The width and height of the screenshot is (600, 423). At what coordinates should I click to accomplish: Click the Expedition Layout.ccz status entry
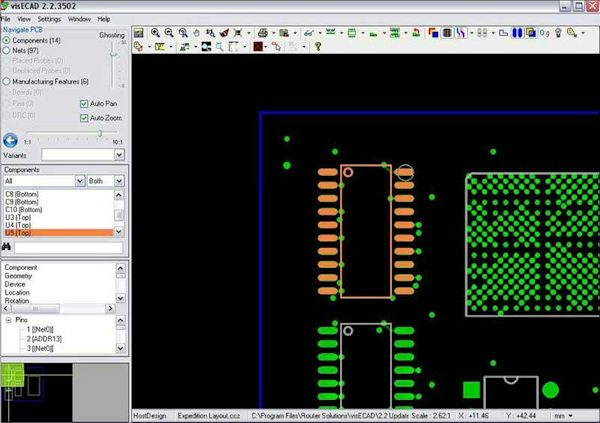point(209,416)
